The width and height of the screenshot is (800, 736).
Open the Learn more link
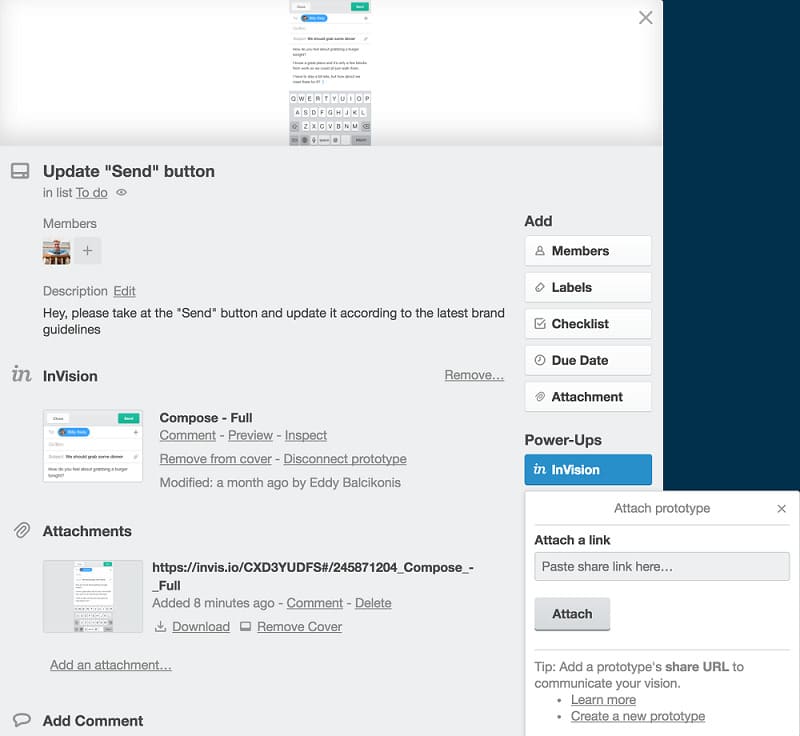pos(603,700)
